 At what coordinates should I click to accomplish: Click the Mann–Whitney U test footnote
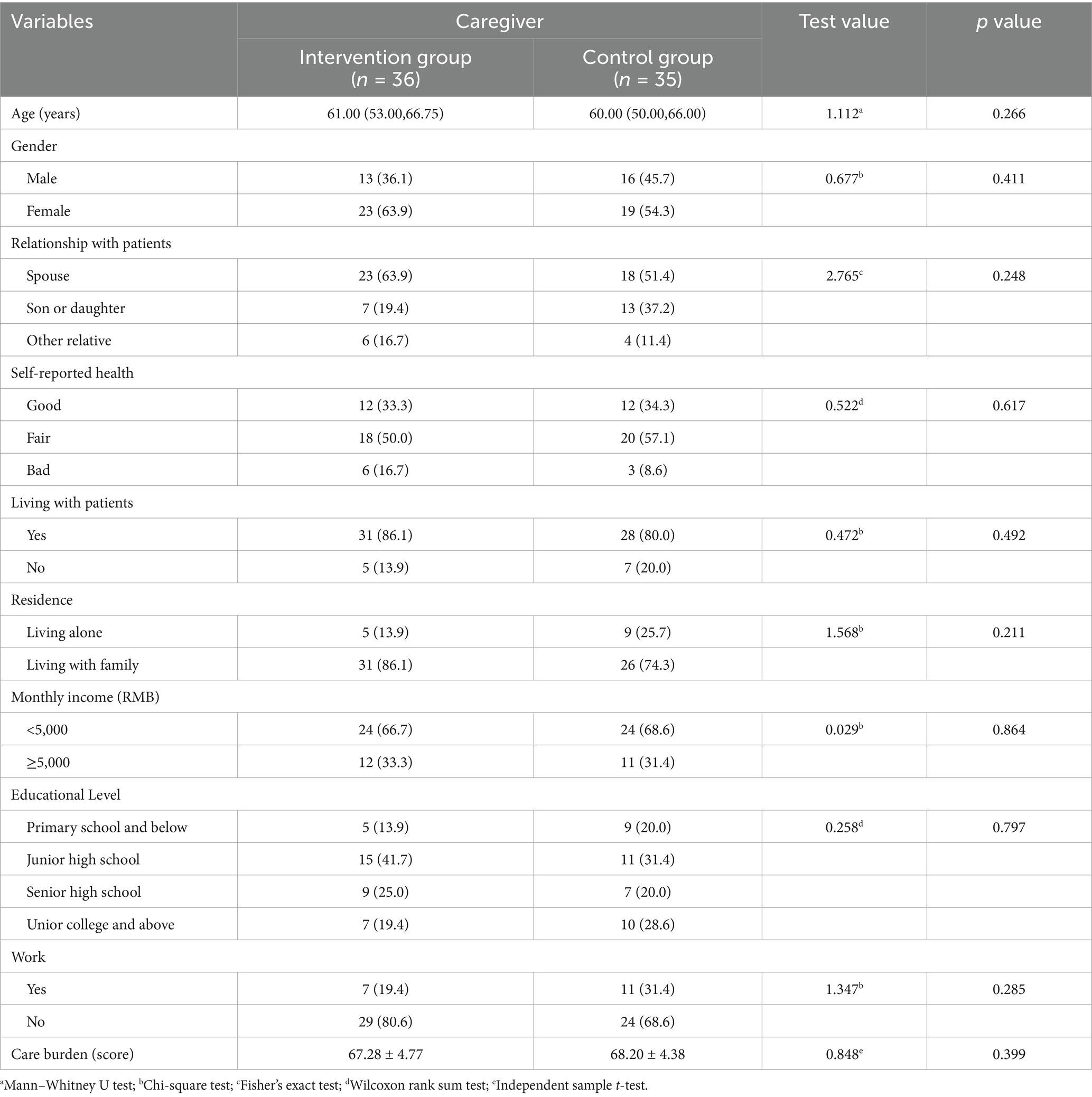point(70,1085)
